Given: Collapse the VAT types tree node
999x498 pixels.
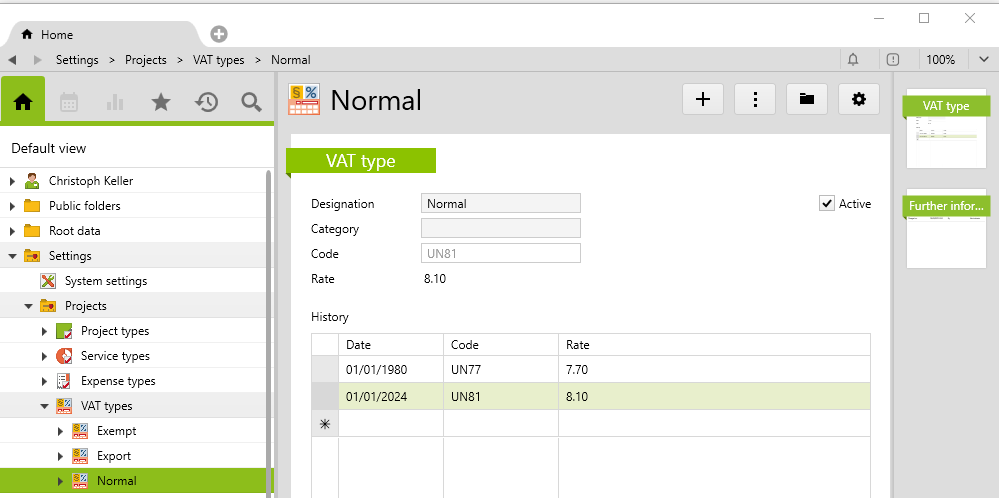Looking at the screenshot, I should (44, 406).
